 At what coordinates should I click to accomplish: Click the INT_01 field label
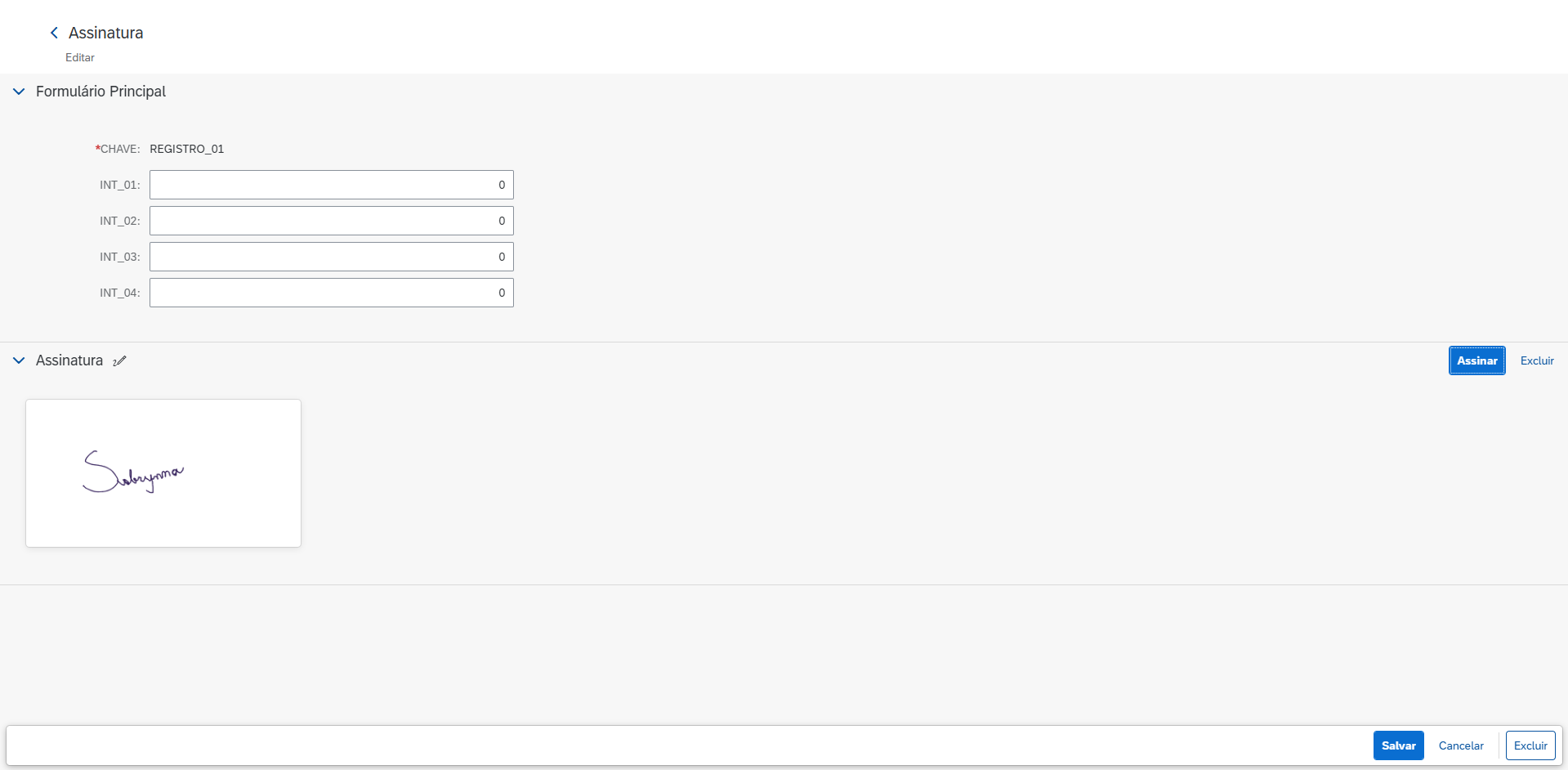[119, 185]
